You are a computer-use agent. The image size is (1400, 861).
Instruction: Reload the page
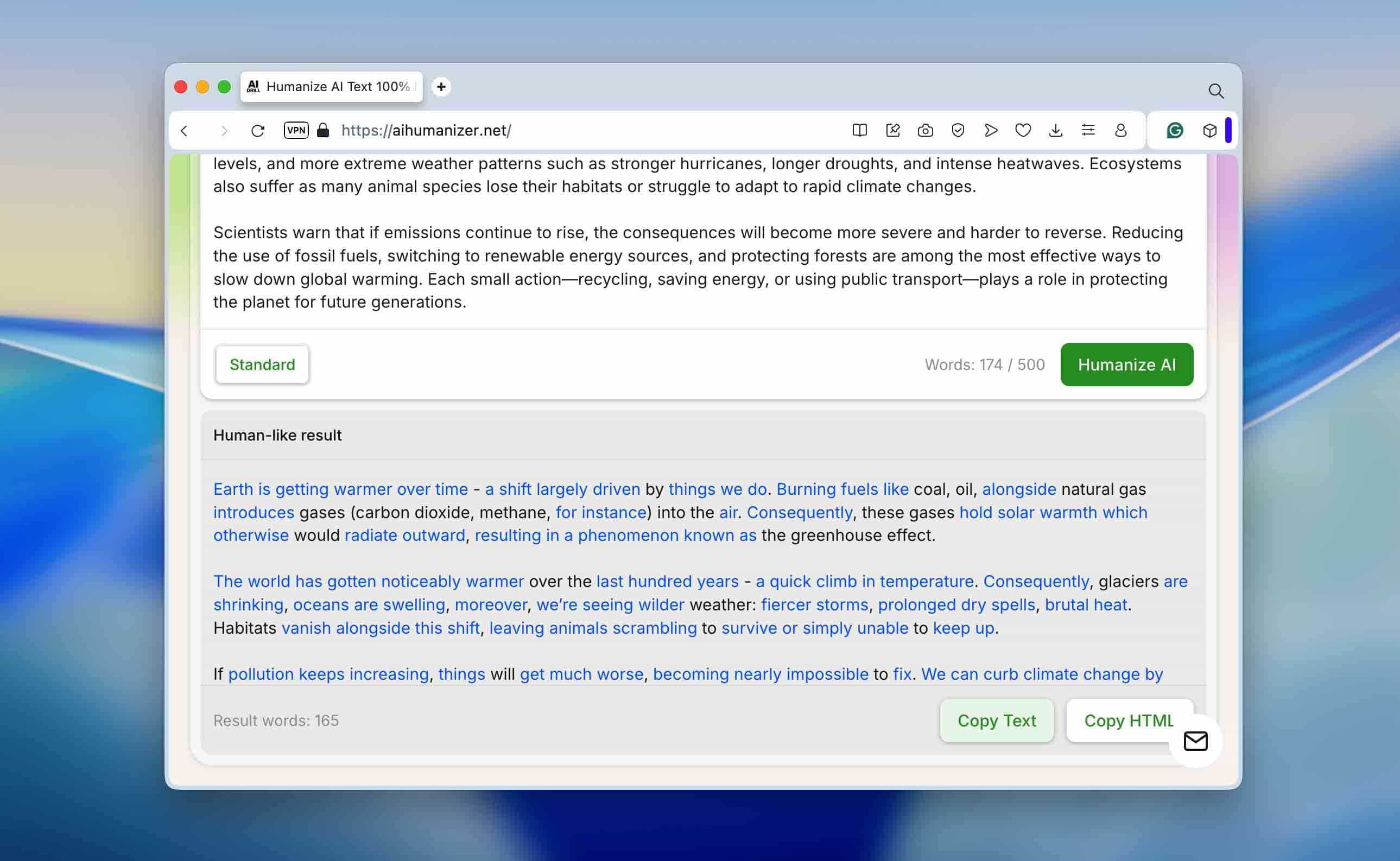coord(257,130)
